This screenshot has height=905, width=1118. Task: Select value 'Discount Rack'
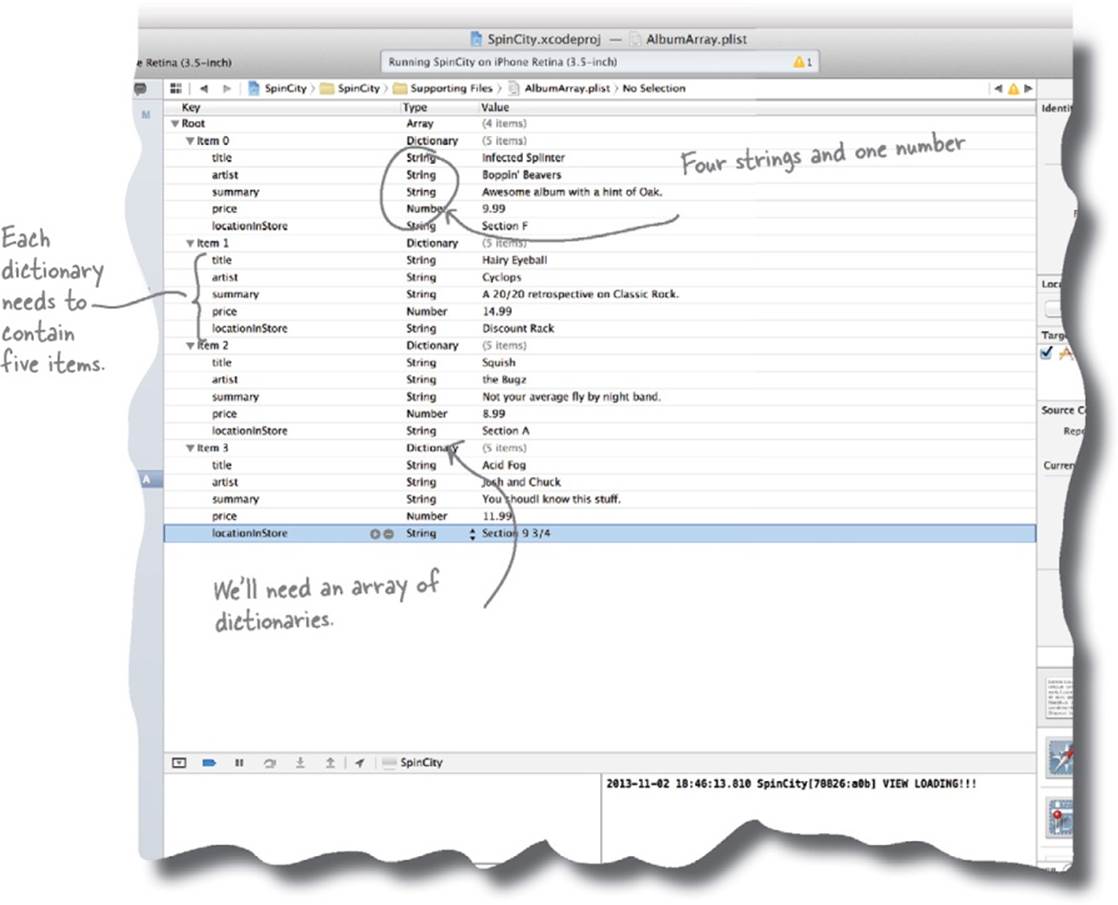pyautogui.click(x=518, y=329)
